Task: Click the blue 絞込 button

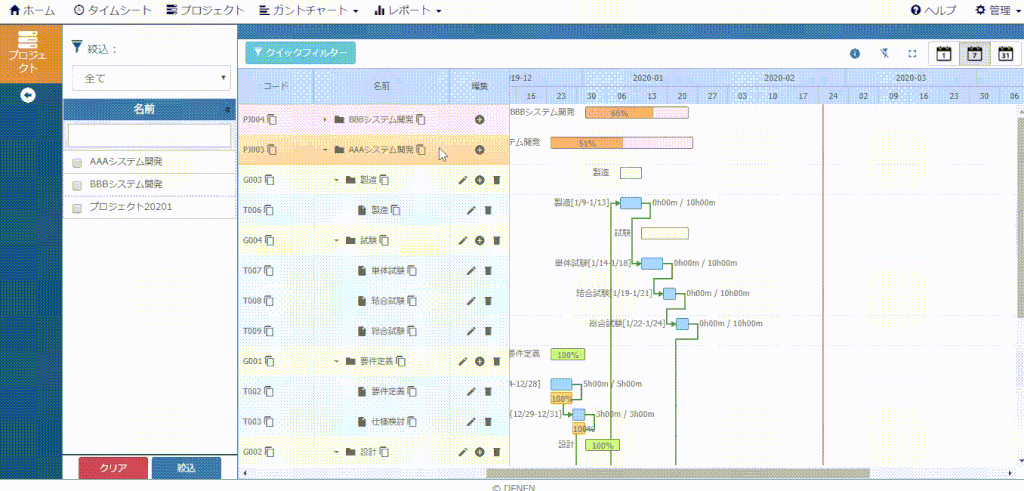Action: coord(186,468)
